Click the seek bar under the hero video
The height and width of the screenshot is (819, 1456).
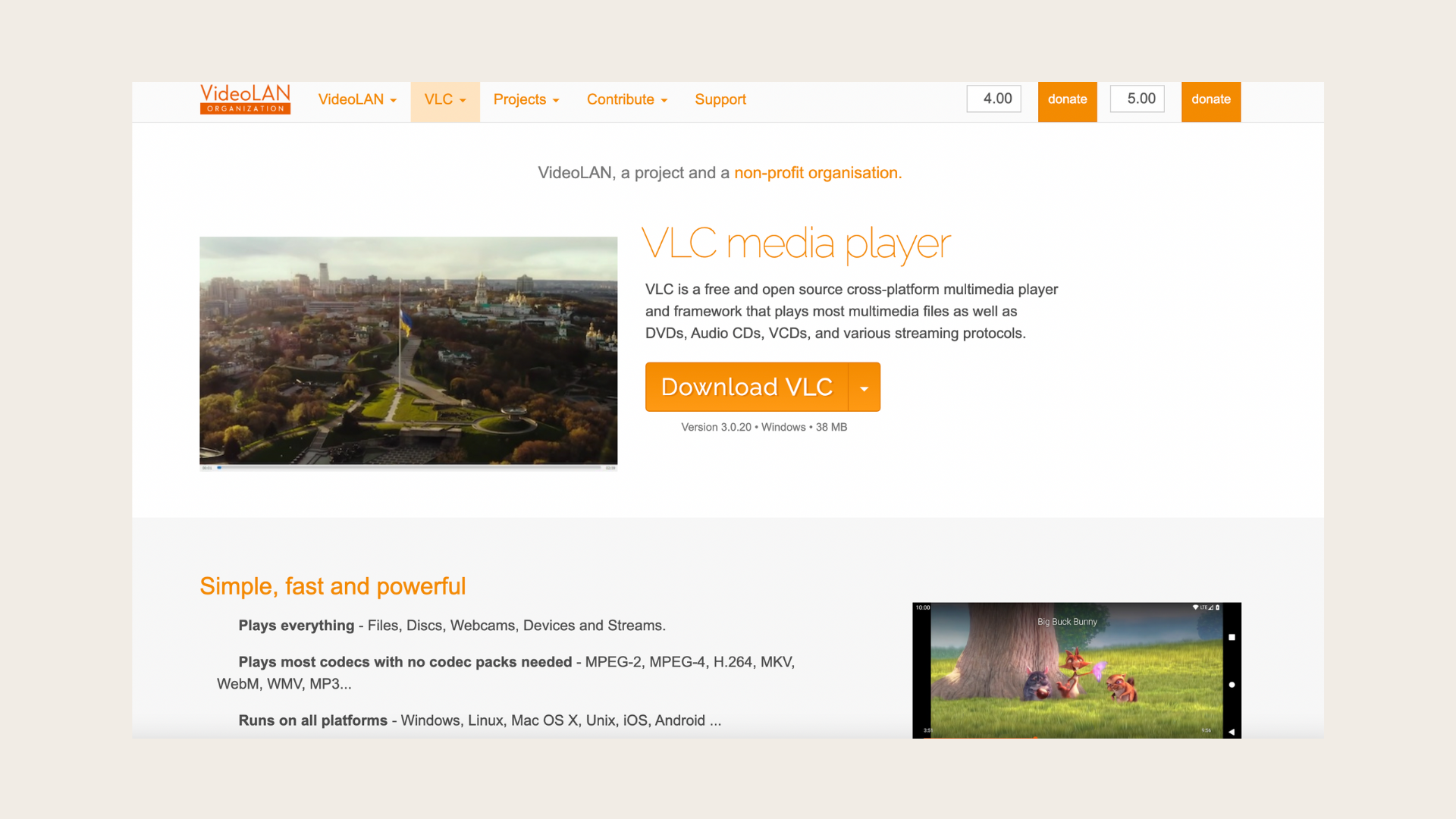409,468
